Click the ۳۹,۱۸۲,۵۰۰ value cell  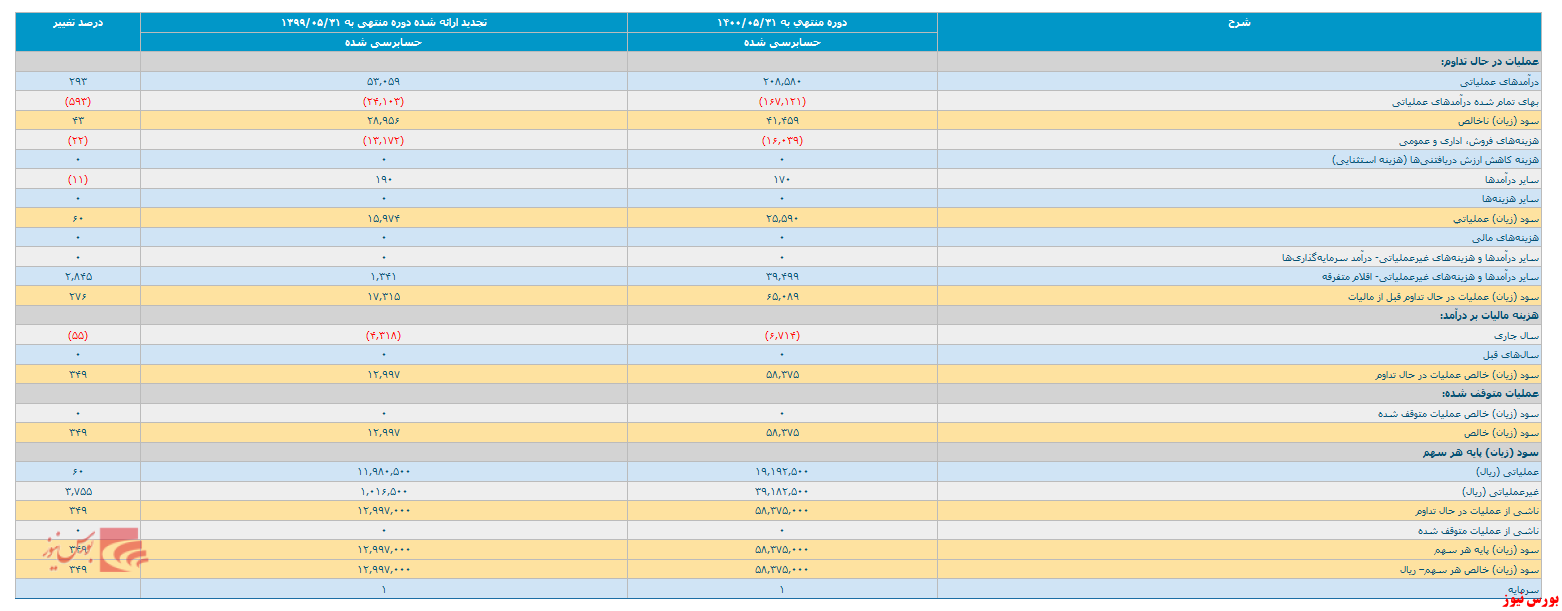[x=782, y=491]
